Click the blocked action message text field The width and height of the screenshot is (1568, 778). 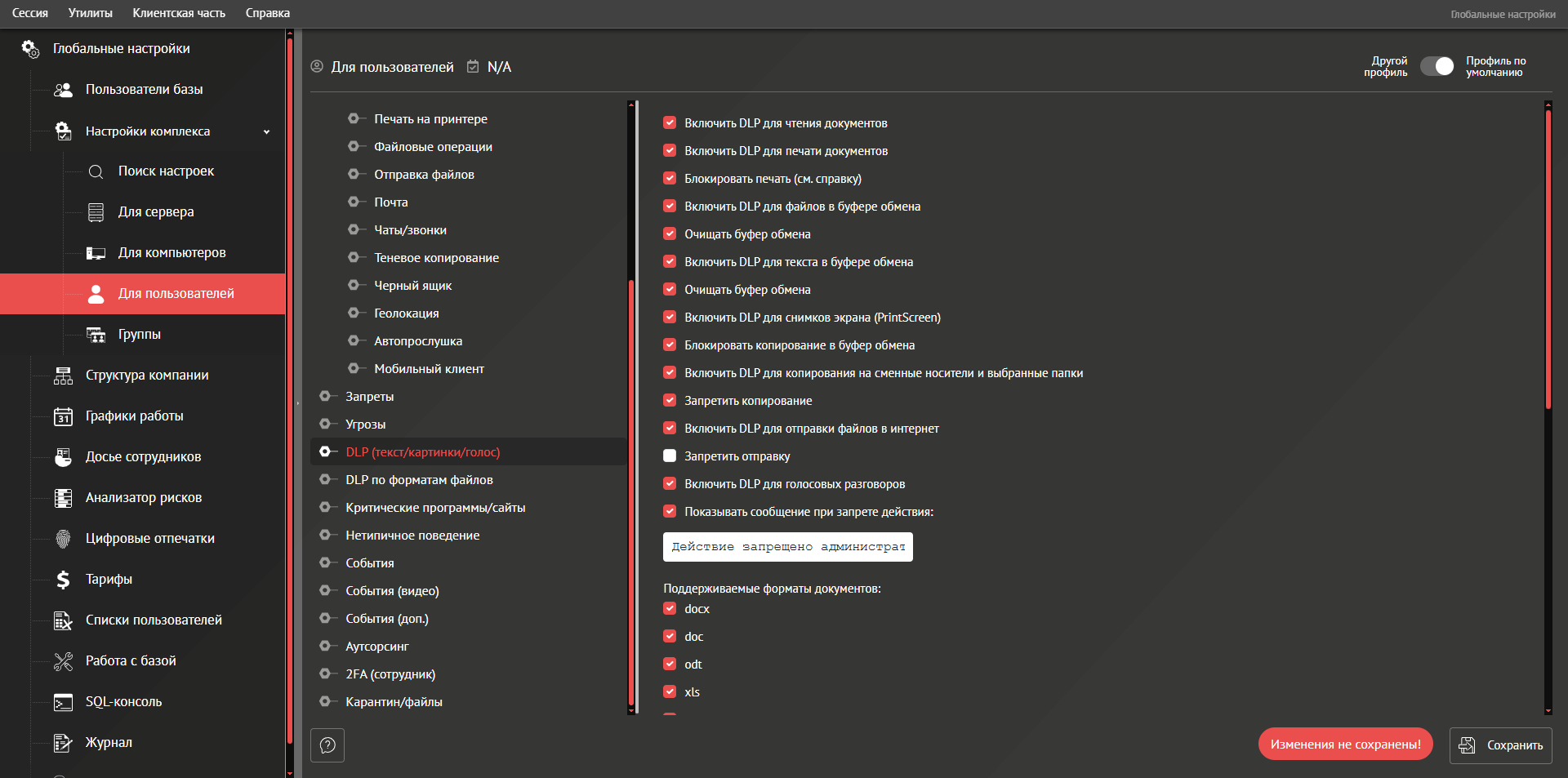pos(787,547)
